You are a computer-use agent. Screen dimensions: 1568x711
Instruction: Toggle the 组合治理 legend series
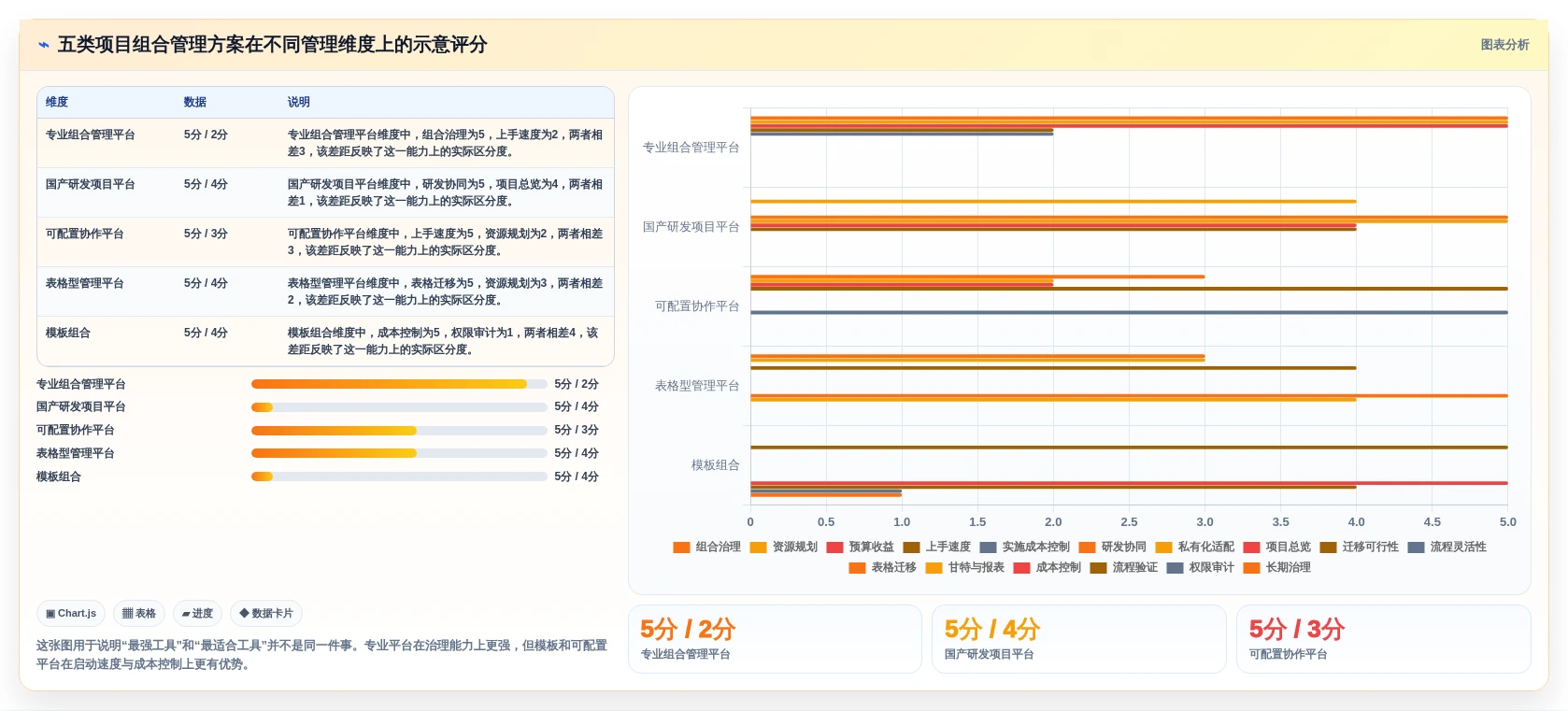706,547
